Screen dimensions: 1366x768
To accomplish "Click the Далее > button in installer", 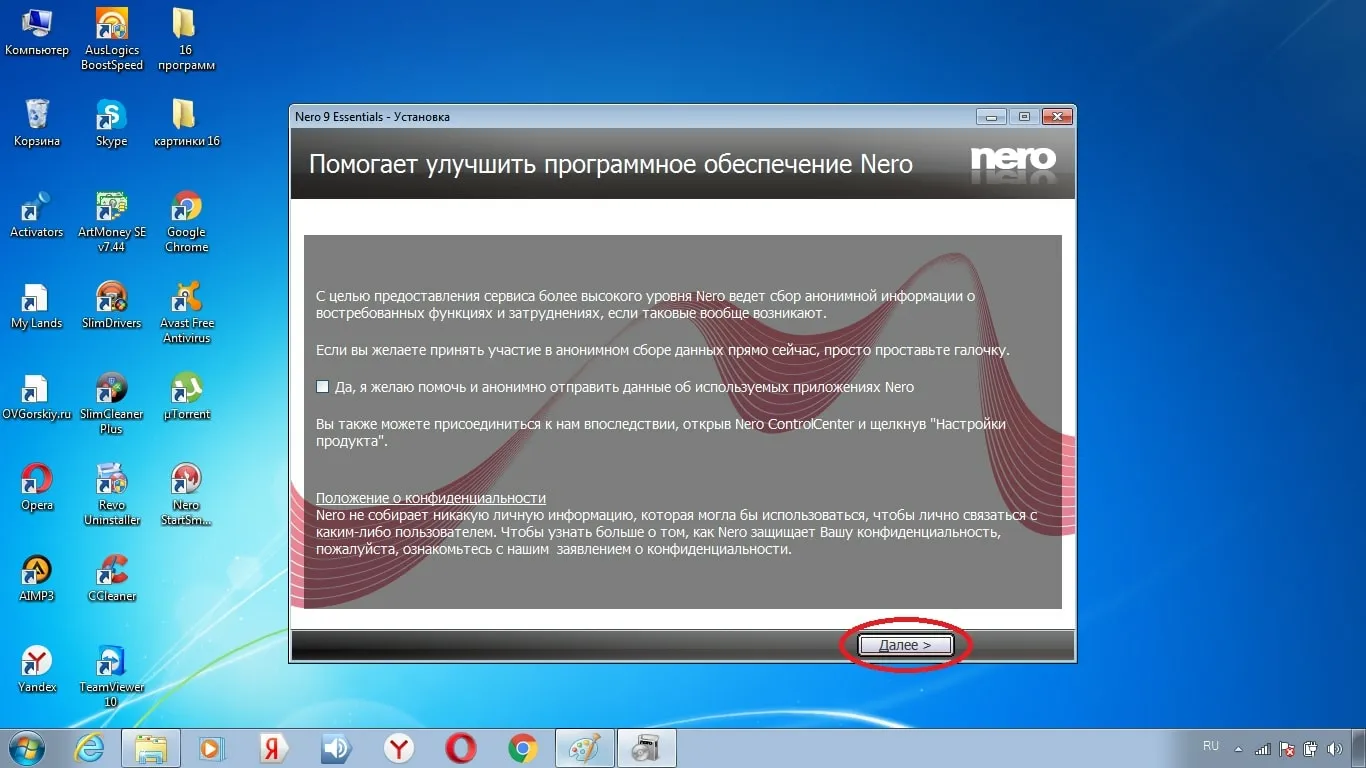I will [x=905, y=646].
